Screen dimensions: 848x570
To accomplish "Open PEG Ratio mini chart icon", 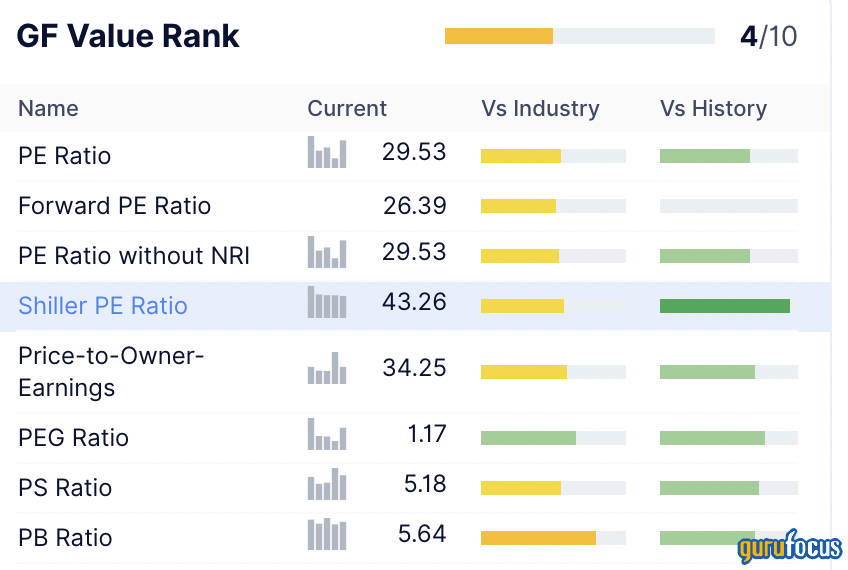I will [x=327, y=434].
